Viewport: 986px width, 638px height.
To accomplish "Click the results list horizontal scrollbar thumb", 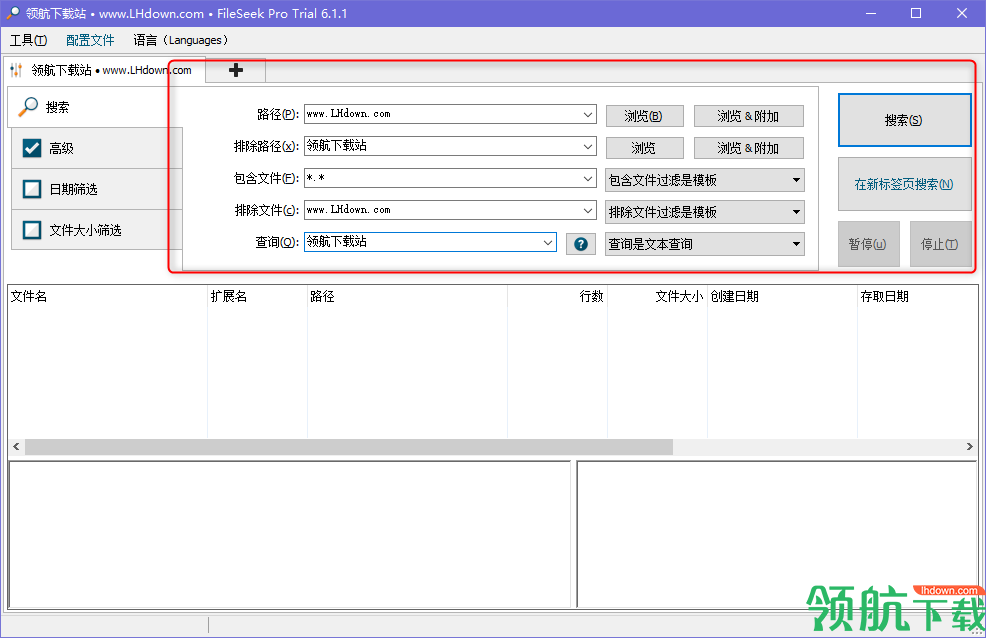I will pyautogui.click(x=349, y=446).
